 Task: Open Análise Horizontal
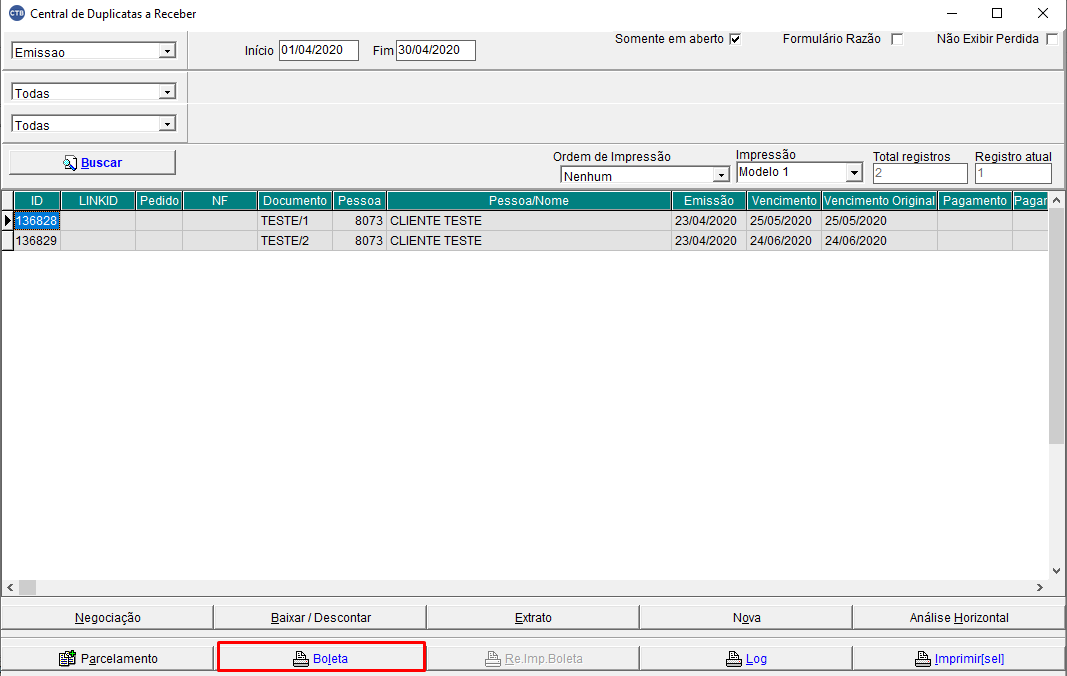(959, 617)
